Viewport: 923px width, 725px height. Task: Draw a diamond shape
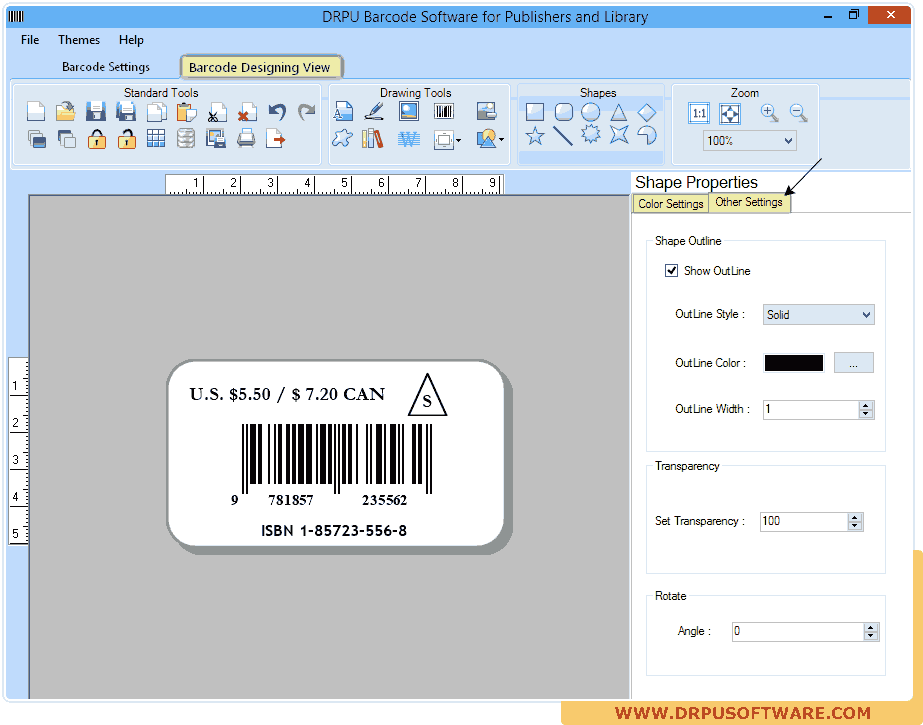point(646,112)
